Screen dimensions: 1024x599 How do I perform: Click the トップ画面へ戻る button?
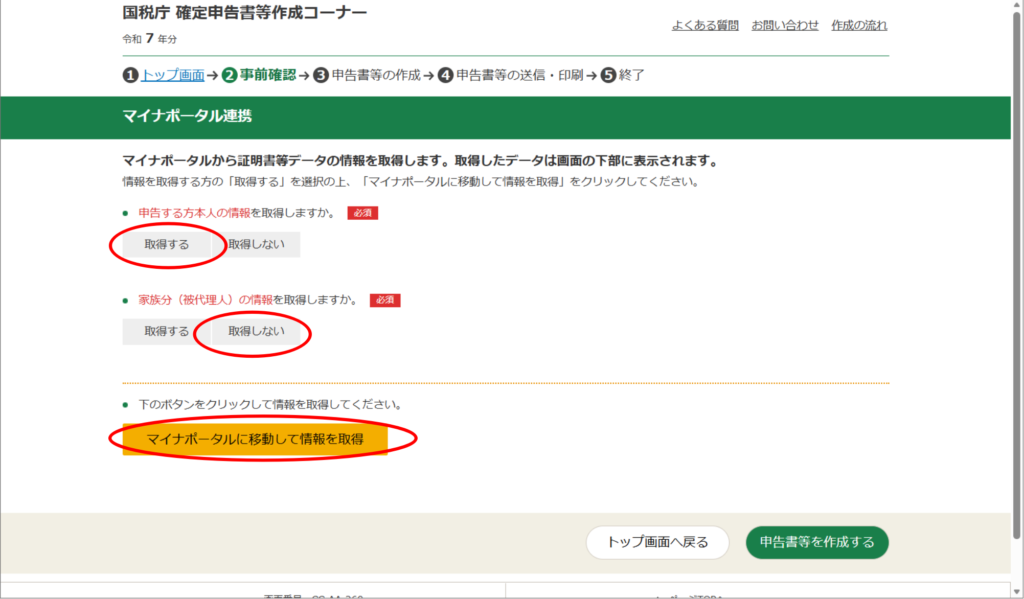pos(658,542)
